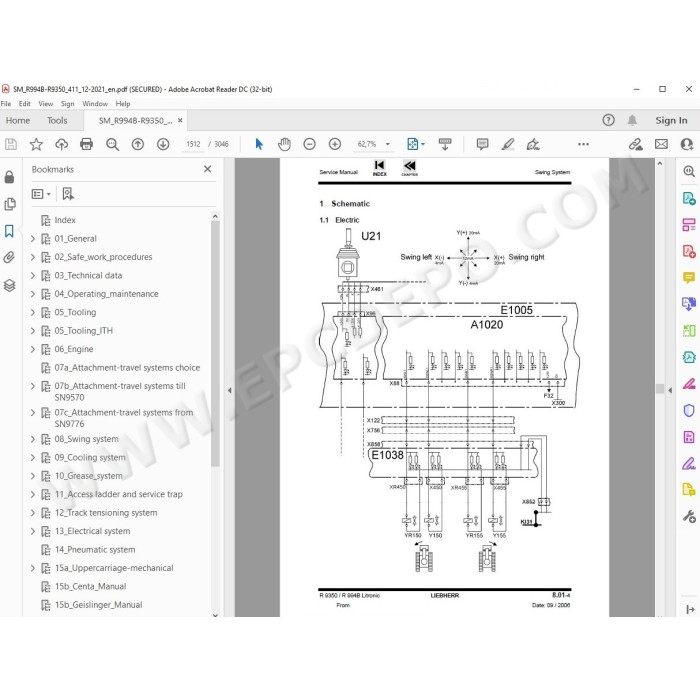Click the document vertical scrollbar thumb
The image size is (700, 700).
[x=660, y=388]
